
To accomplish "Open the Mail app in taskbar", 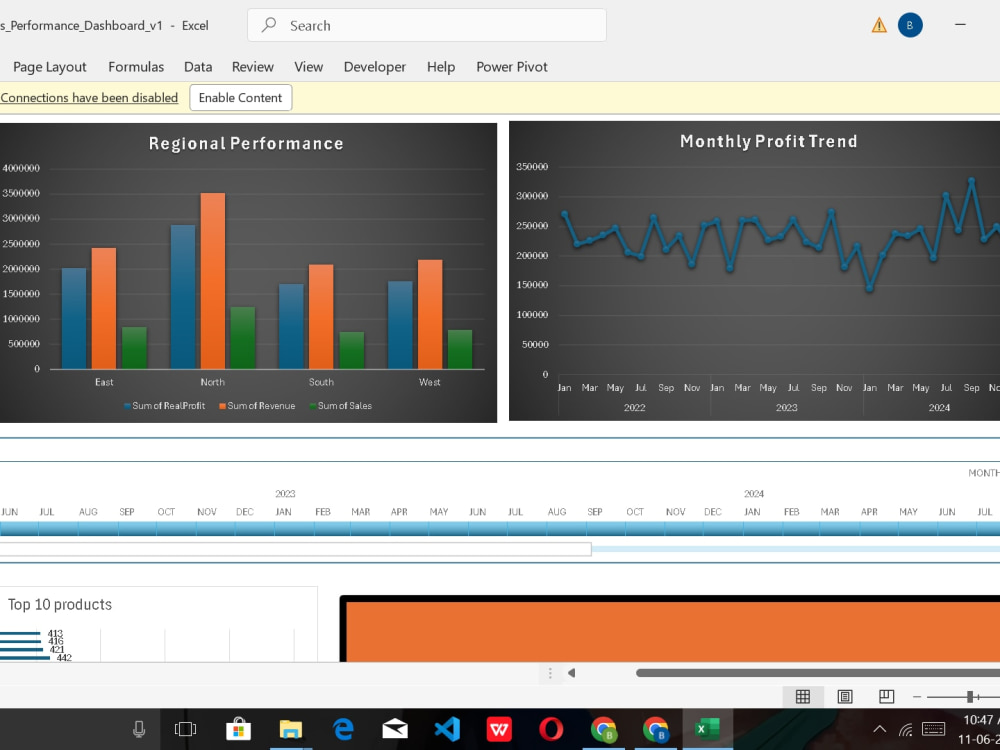I will 395,728.
